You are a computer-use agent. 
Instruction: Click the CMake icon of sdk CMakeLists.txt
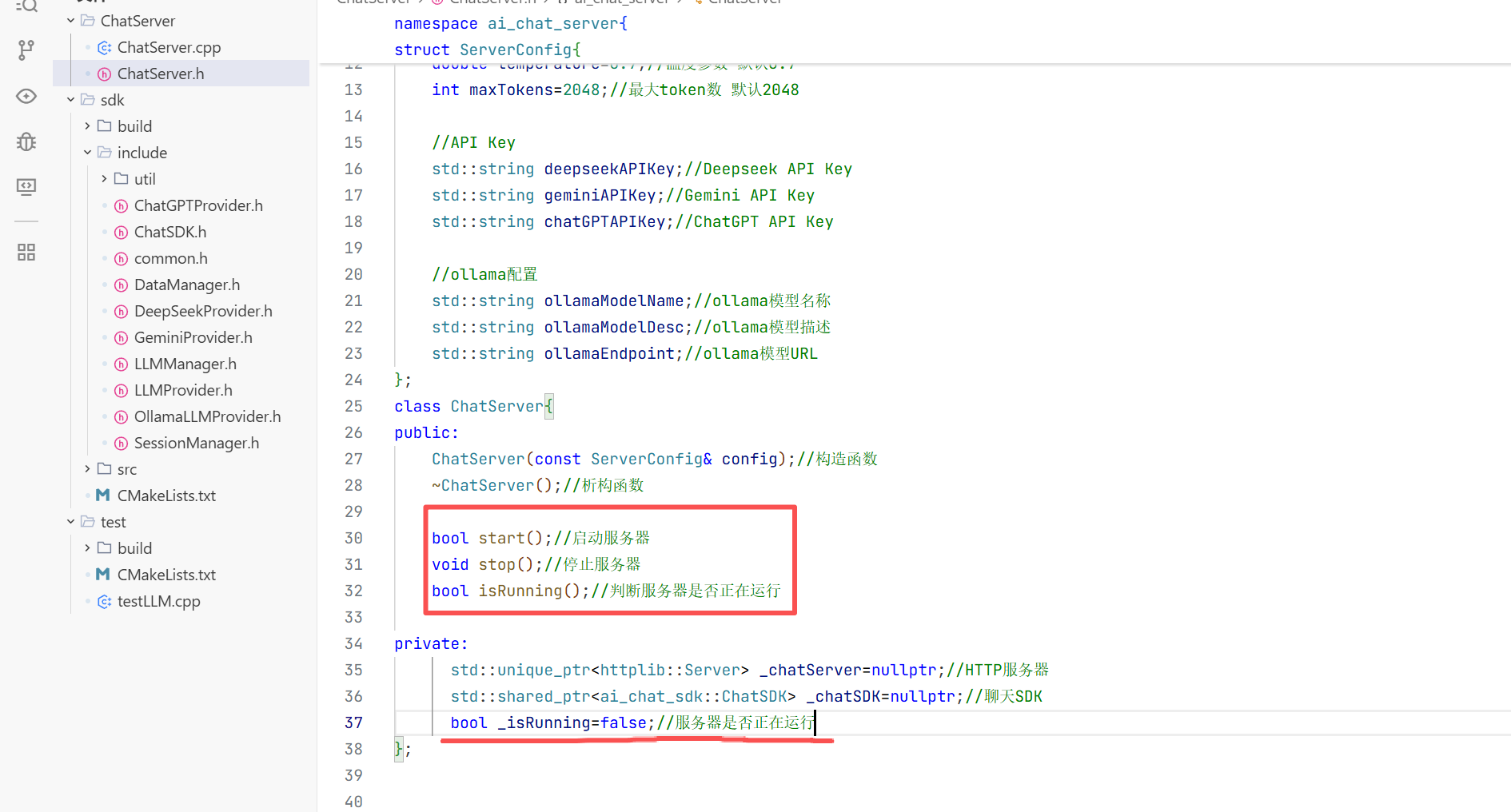(103, 496)
